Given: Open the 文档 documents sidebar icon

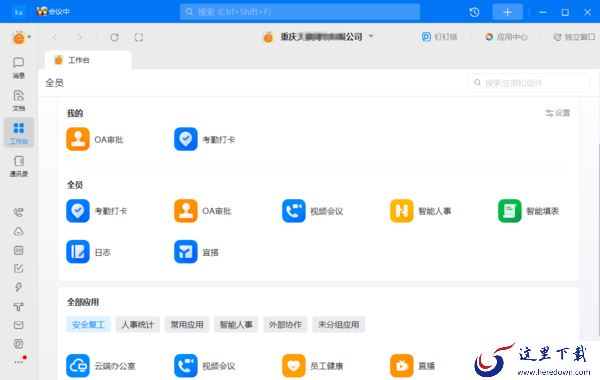Looking at the screenshot, I should tap(19, 100).
